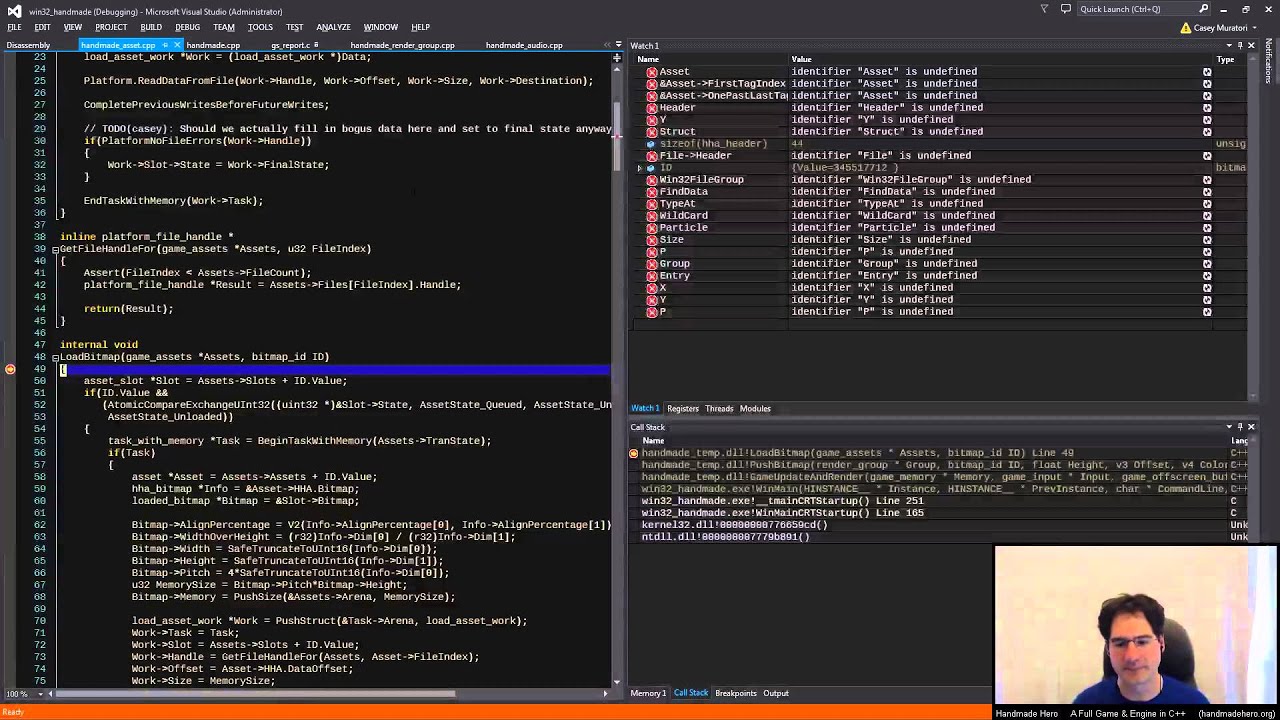This screenshot has width=1280, height=720.
Task: Open the DEBUG menu
Action: (x=187, y=27)
